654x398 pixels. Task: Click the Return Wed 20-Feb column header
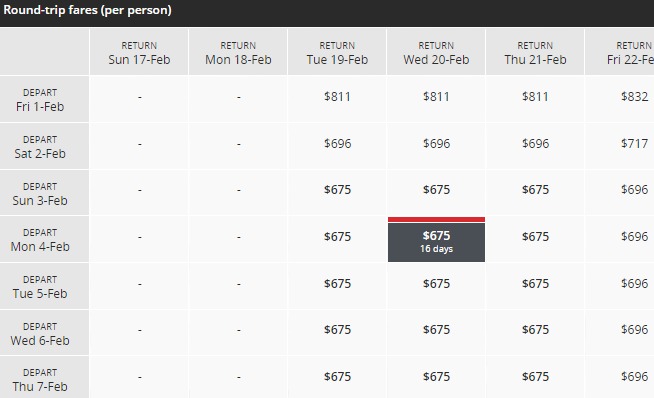[436, 52]
